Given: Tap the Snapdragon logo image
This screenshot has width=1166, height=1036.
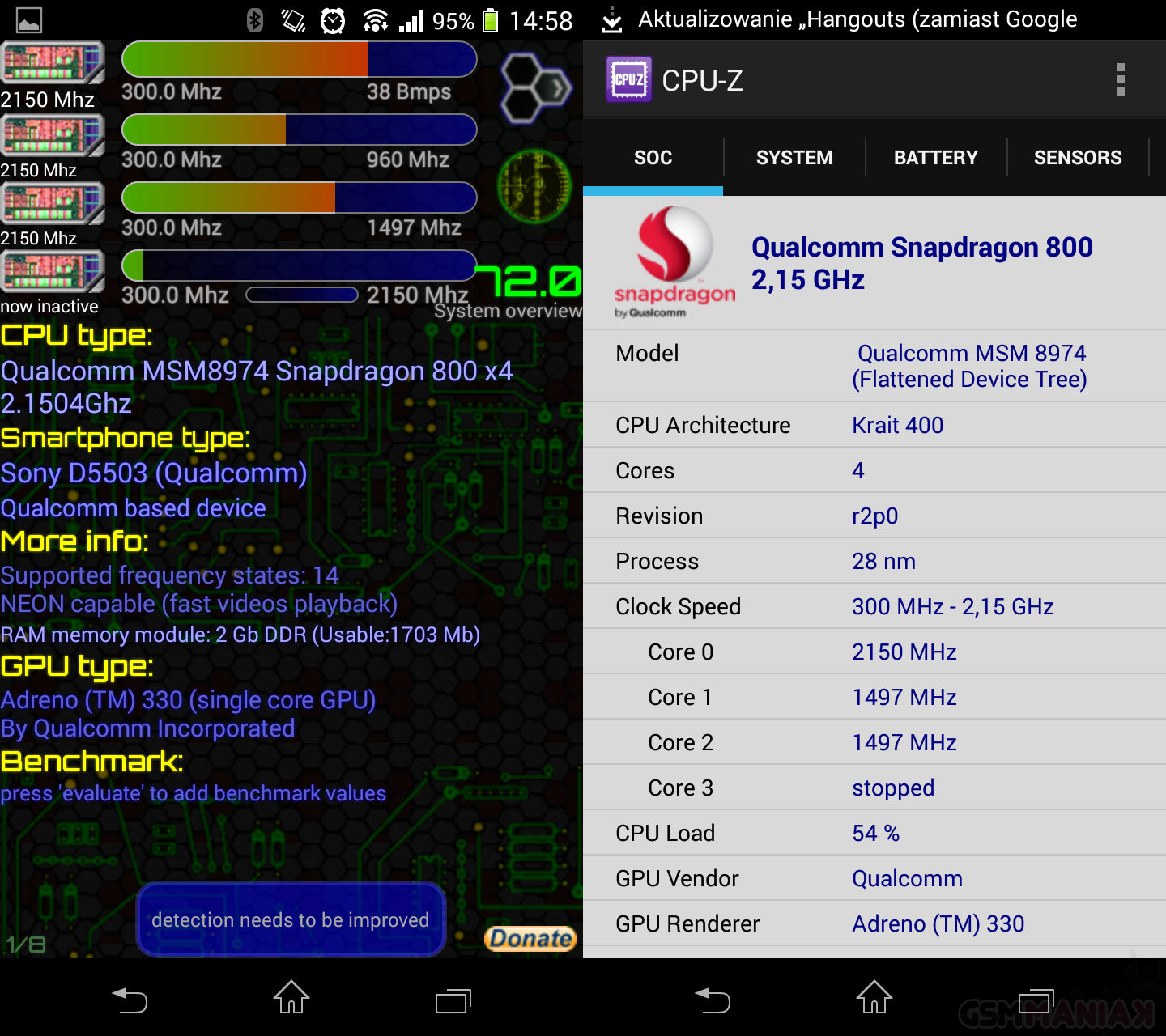Looking at the screenshot, I should [674, 261].
